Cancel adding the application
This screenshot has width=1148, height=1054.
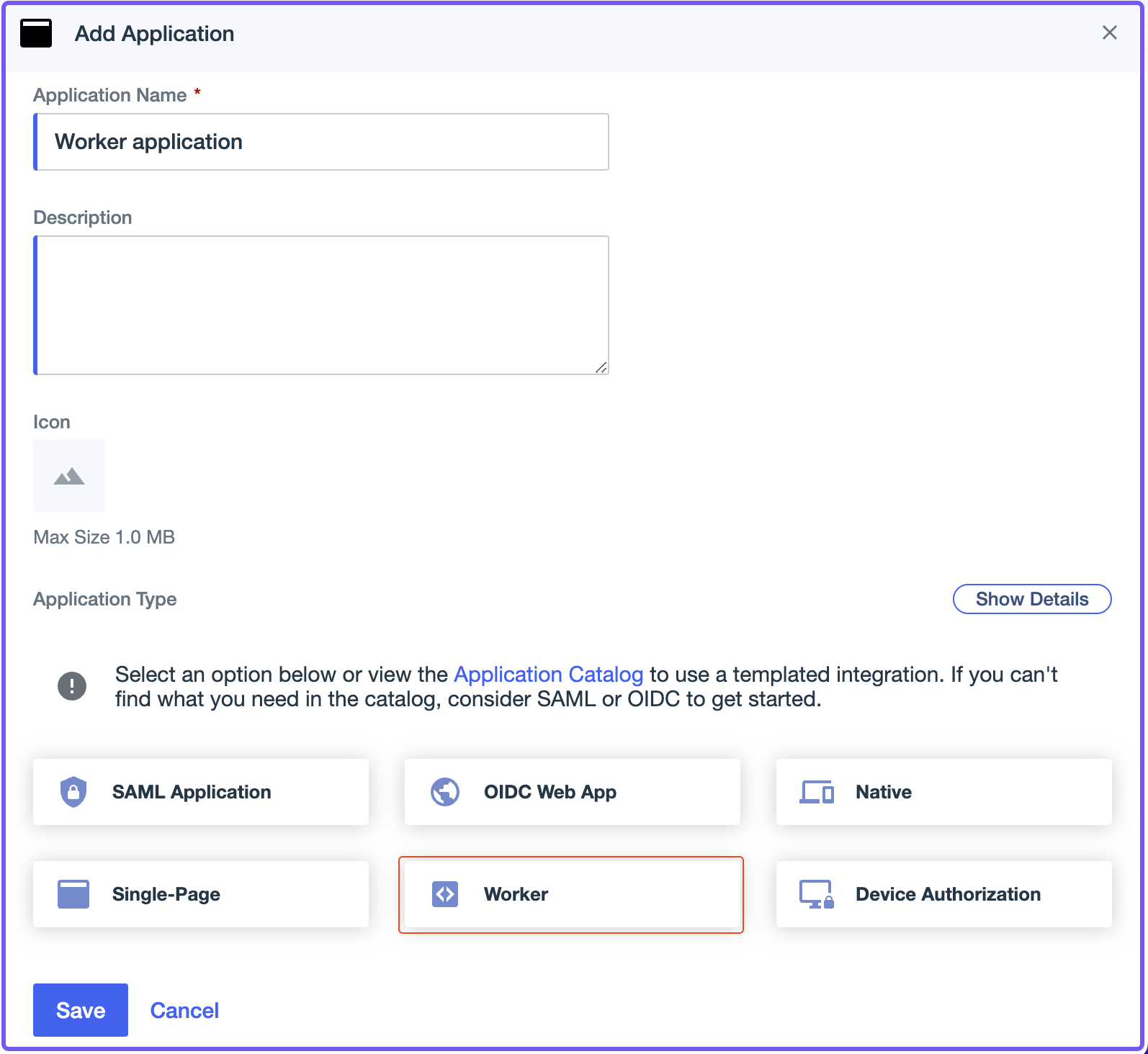click(x=184, y=1010)
